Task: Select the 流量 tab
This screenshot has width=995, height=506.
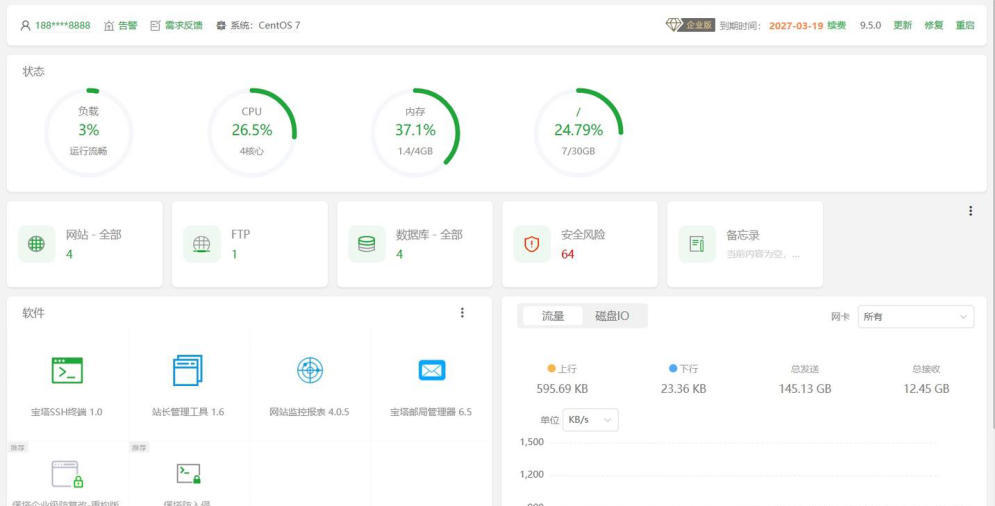Action: click(x=553, y=316)
